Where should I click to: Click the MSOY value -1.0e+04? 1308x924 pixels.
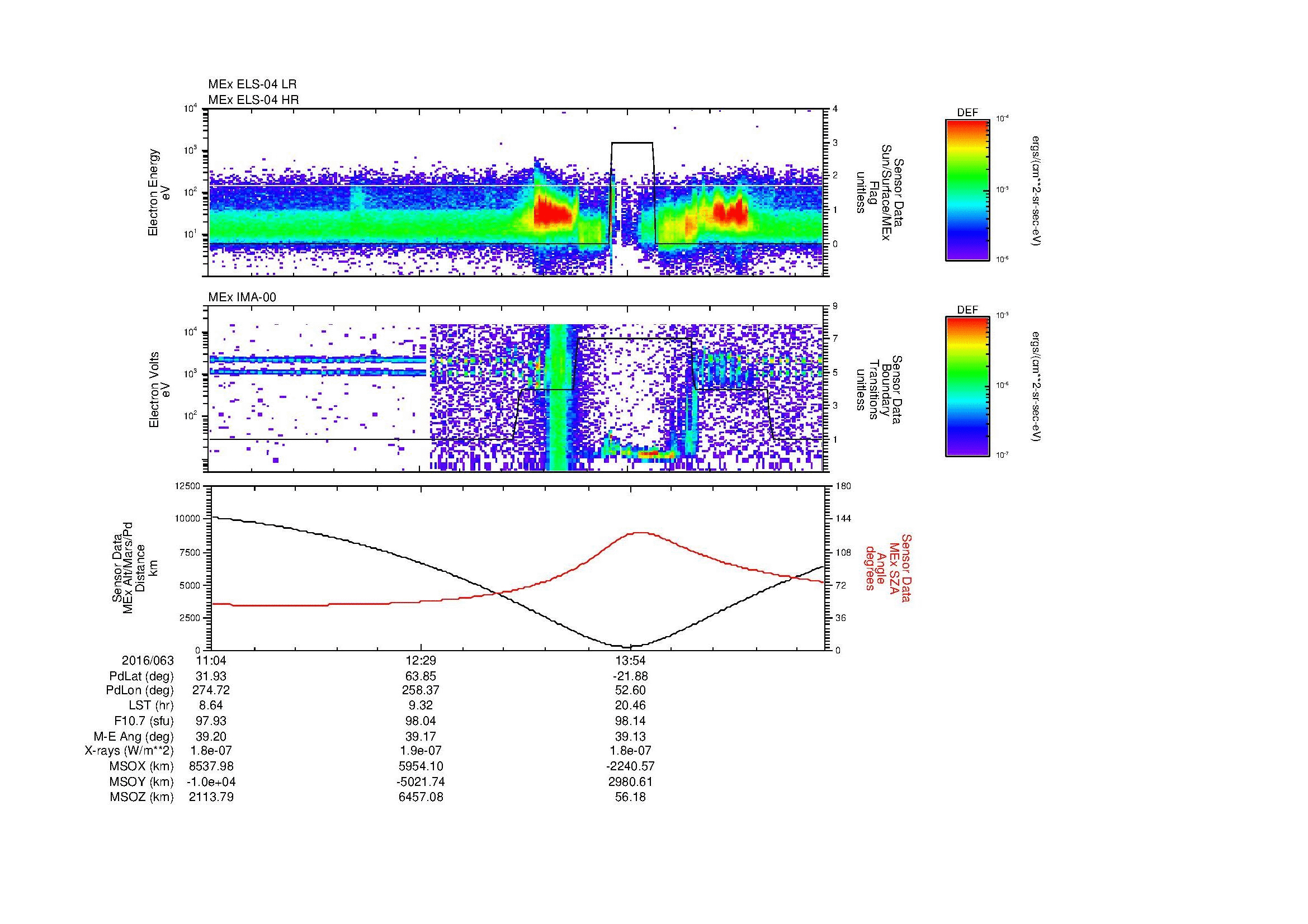(211, 781)
